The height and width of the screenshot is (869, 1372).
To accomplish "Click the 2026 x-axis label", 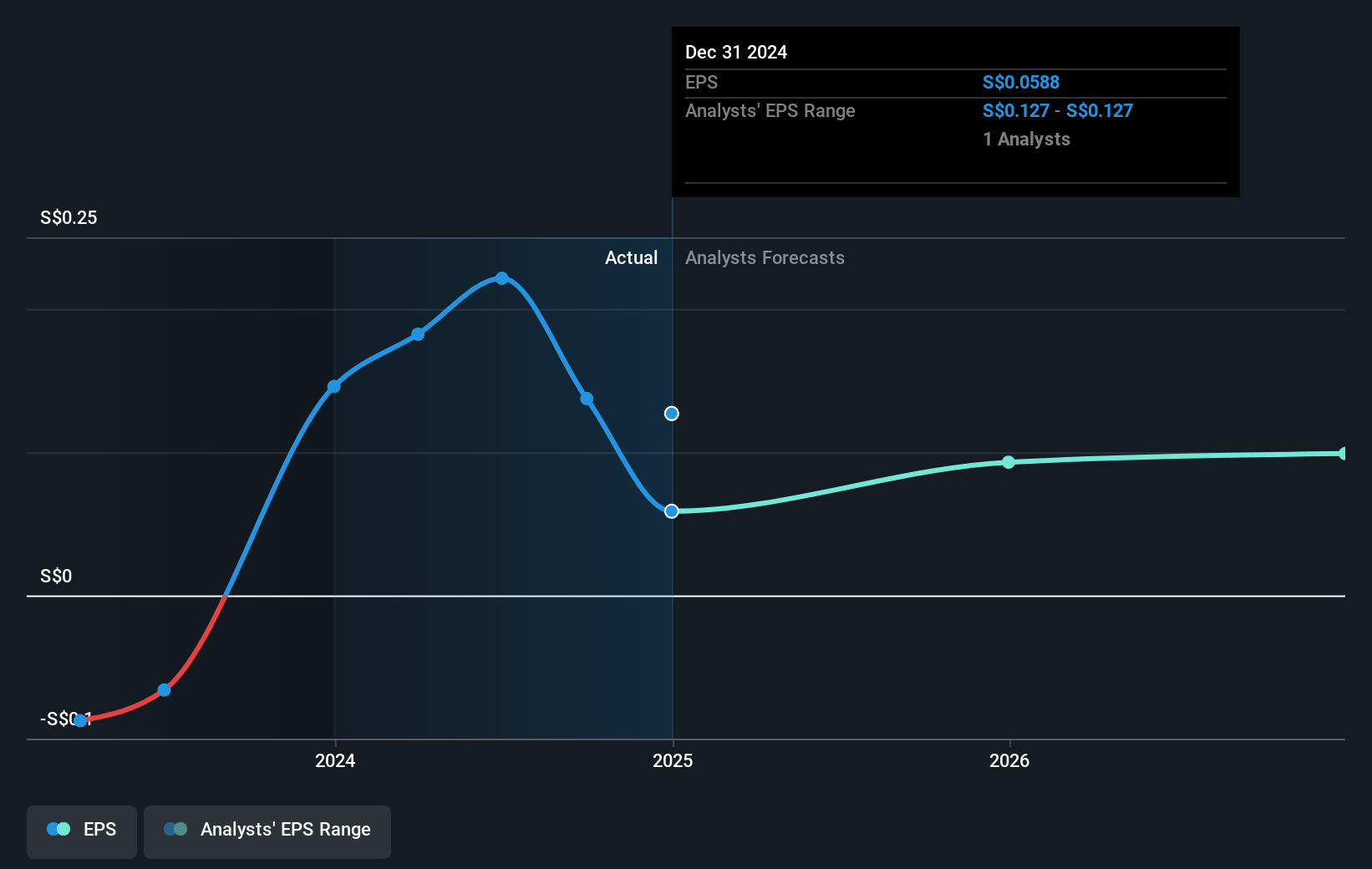I will (1009, 760).
